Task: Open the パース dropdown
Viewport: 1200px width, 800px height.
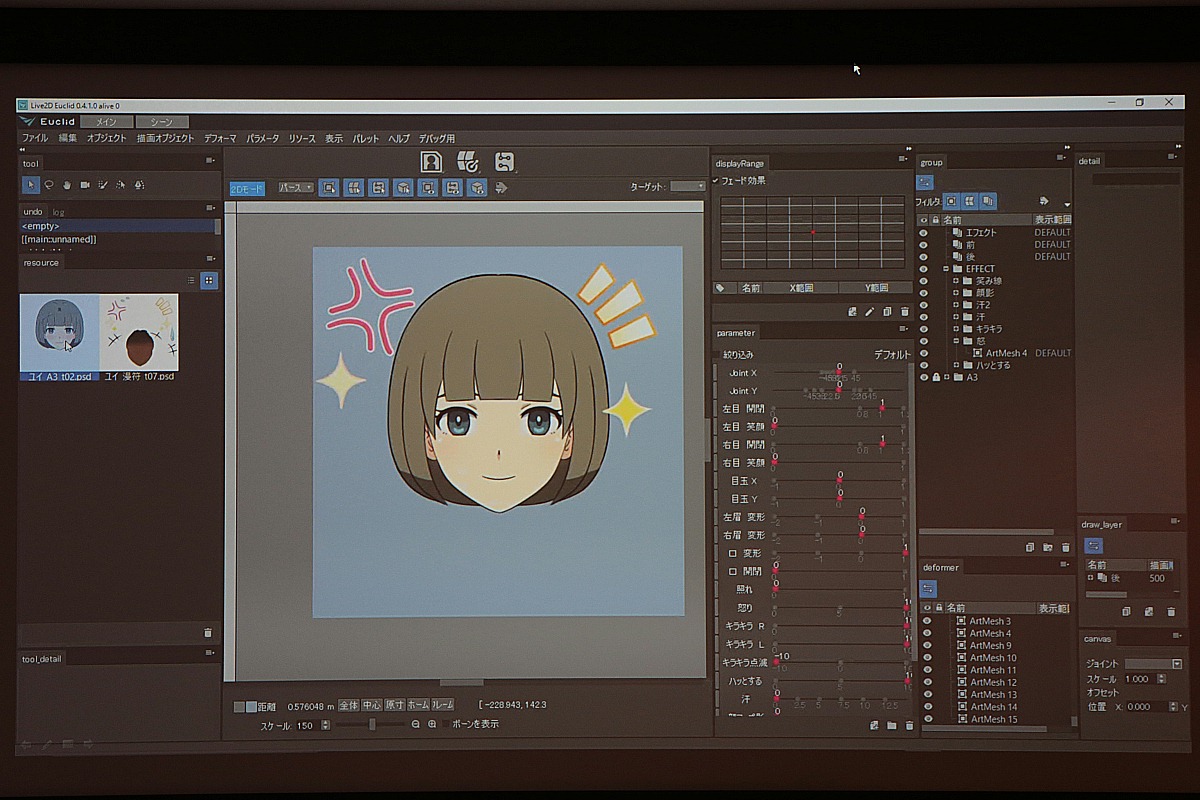Action: [x=296, y=188]
